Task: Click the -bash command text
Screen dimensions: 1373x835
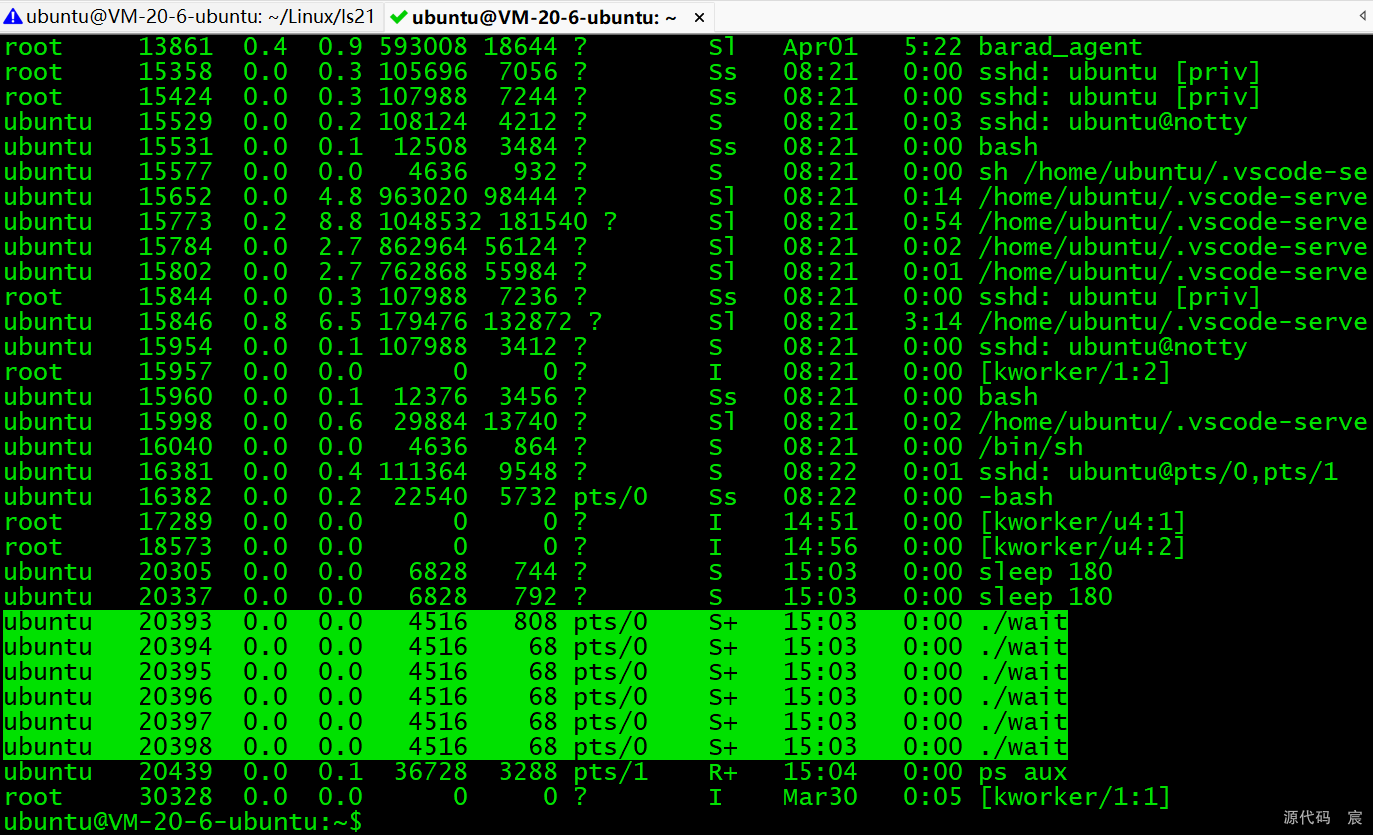Action: click(1016, 497)
